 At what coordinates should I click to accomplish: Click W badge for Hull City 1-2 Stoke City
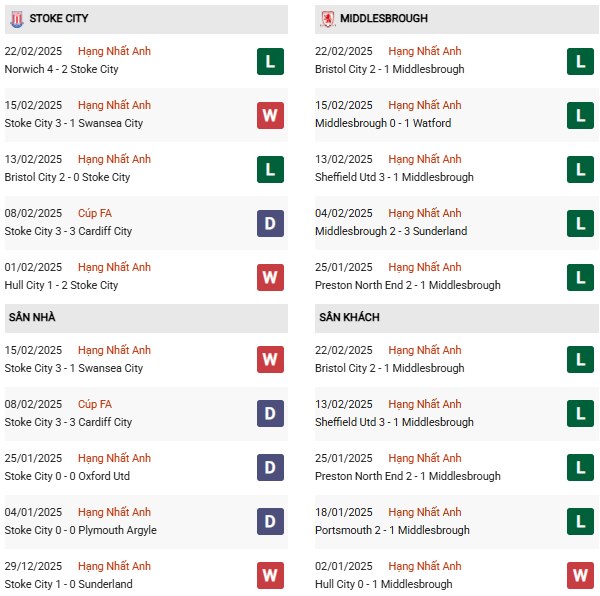tap(270, 277)
